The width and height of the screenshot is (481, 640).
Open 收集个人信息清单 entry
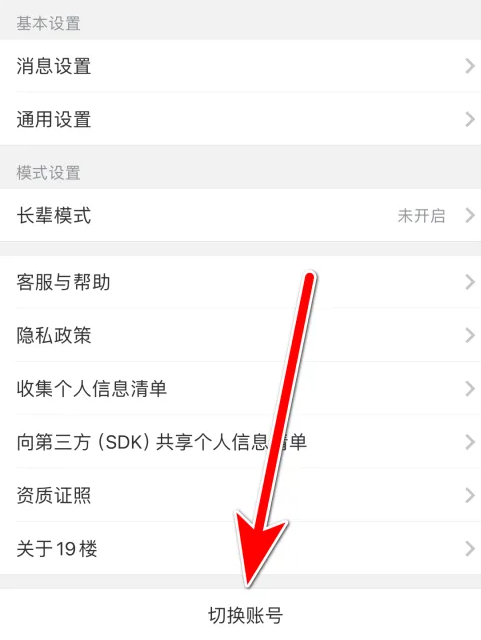[240, 389]
